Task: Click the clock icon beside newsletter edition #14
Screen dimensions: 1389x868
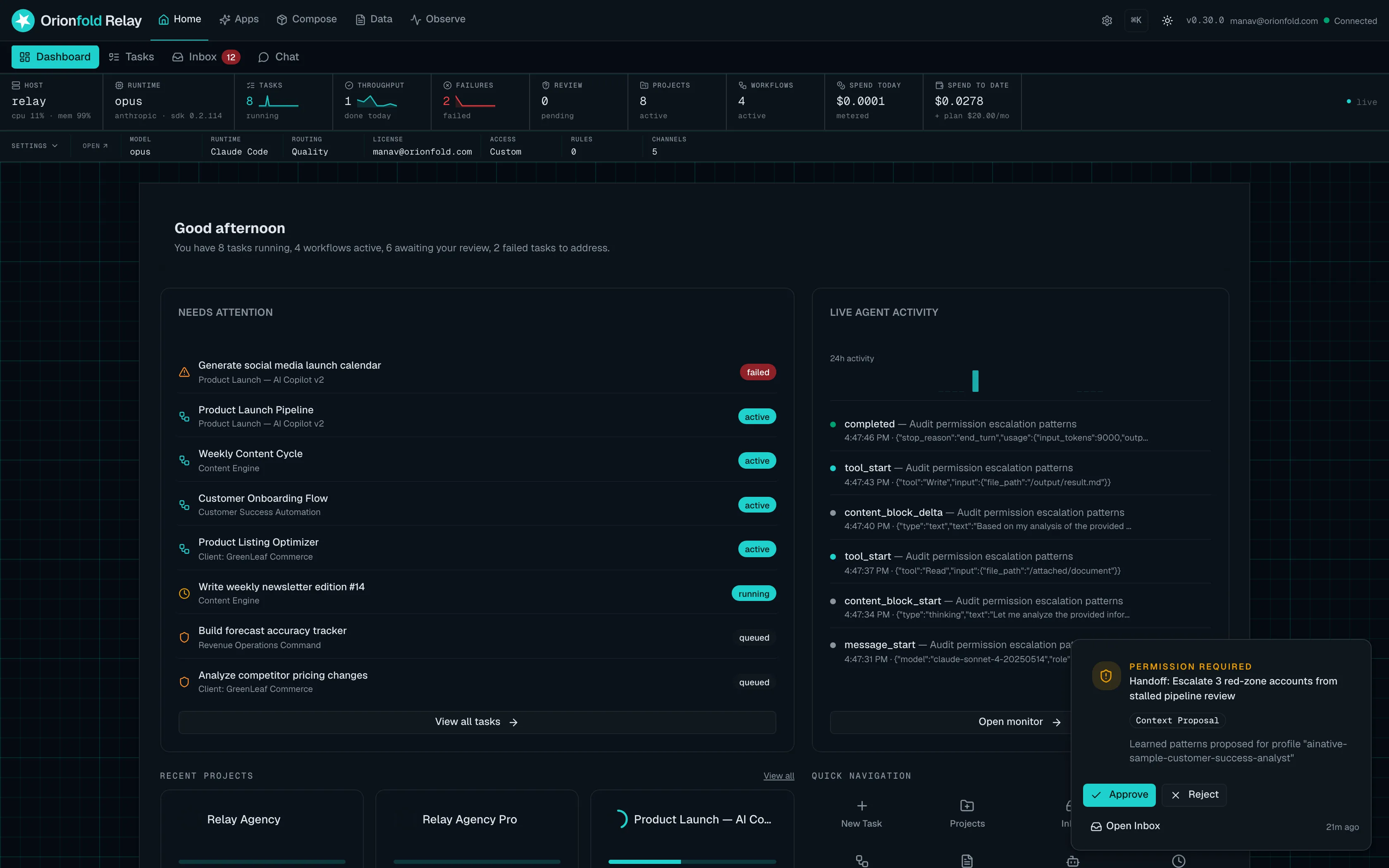Action: [184, 594]
